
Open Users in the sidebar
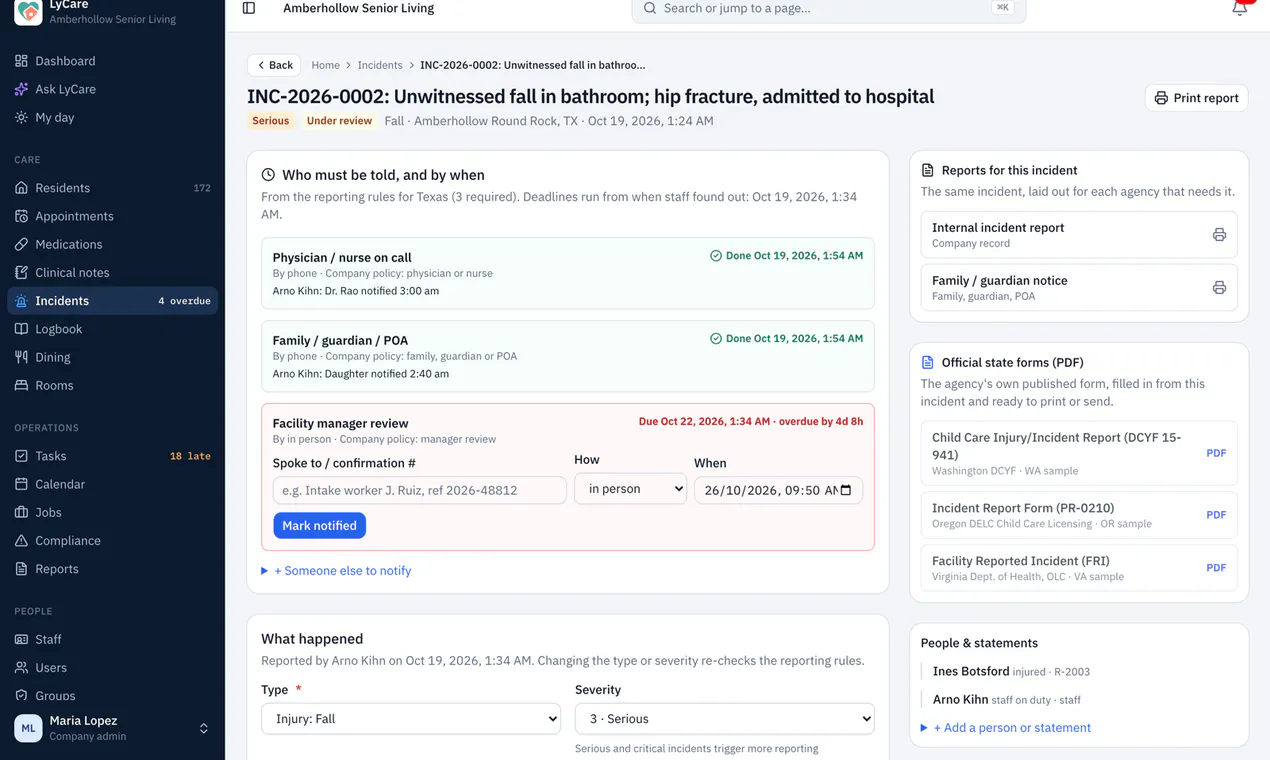pyautogui.click(x=112, y=667)
